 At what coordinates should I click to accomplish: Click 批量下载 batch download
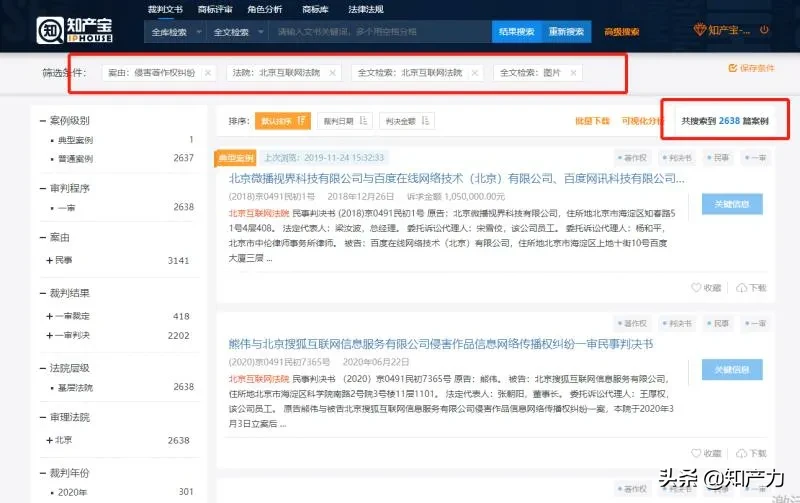coord(592,121)
